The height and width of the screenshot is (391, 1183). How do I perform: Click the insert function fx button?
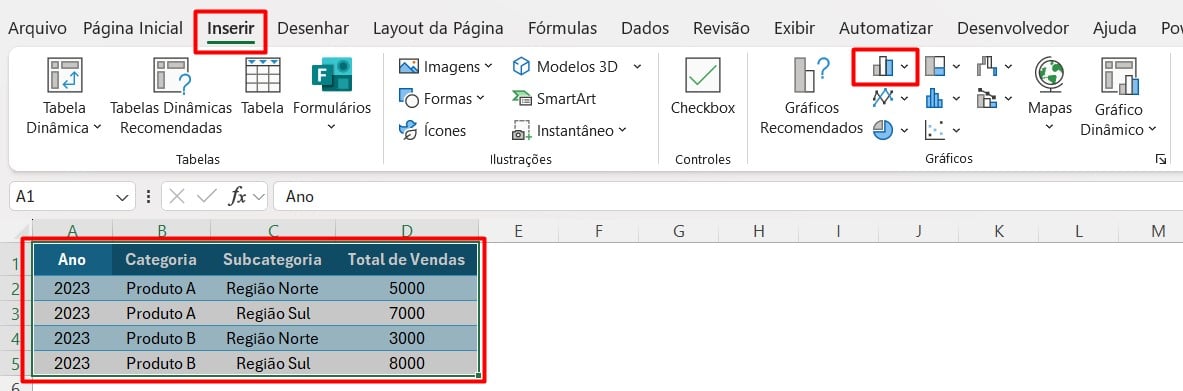click(x=238, y=197)
